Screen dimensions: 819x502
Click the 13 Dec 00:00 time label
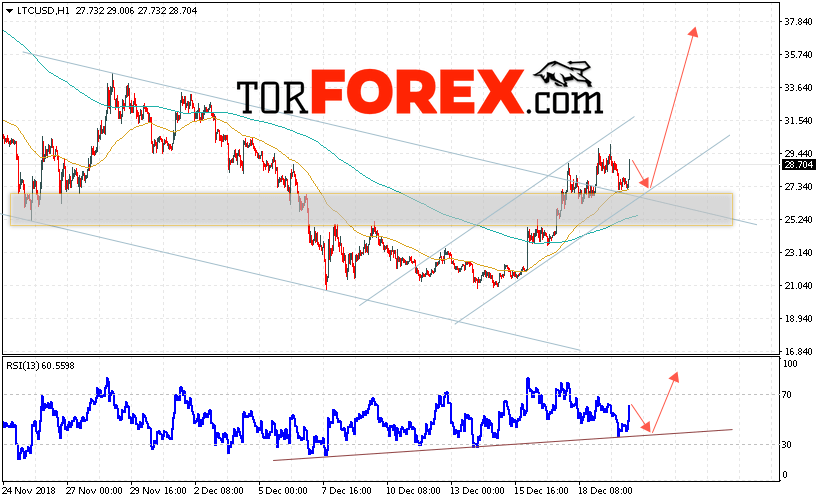pos(477,491)
